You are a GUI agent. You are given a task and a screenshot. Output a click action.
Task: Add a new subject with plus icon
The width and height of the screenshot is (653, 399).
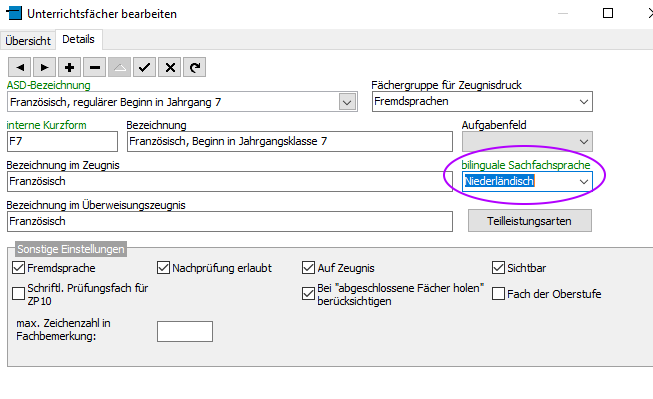70,67
